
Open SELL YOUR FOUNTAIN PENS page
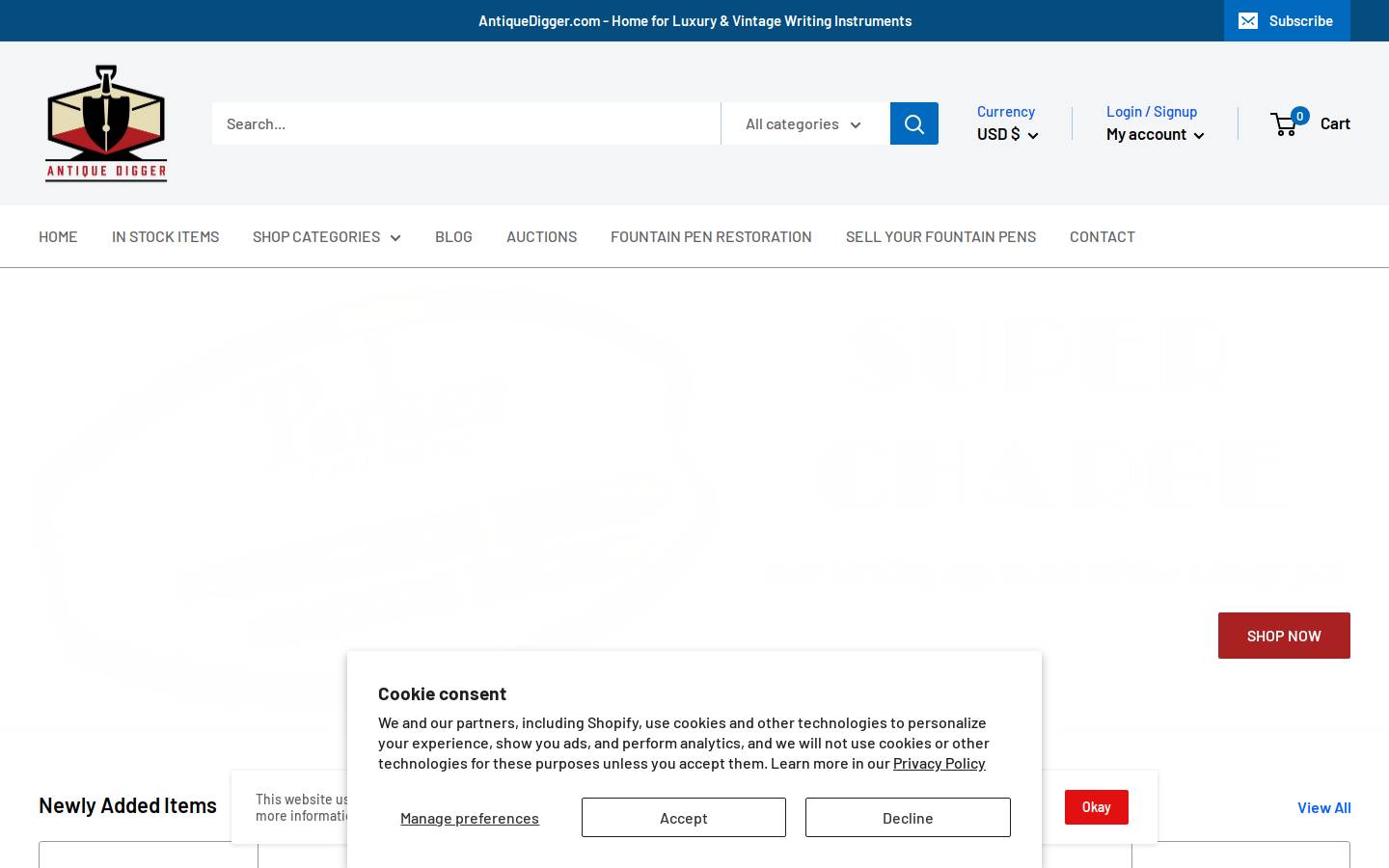(x=940, y=236)
